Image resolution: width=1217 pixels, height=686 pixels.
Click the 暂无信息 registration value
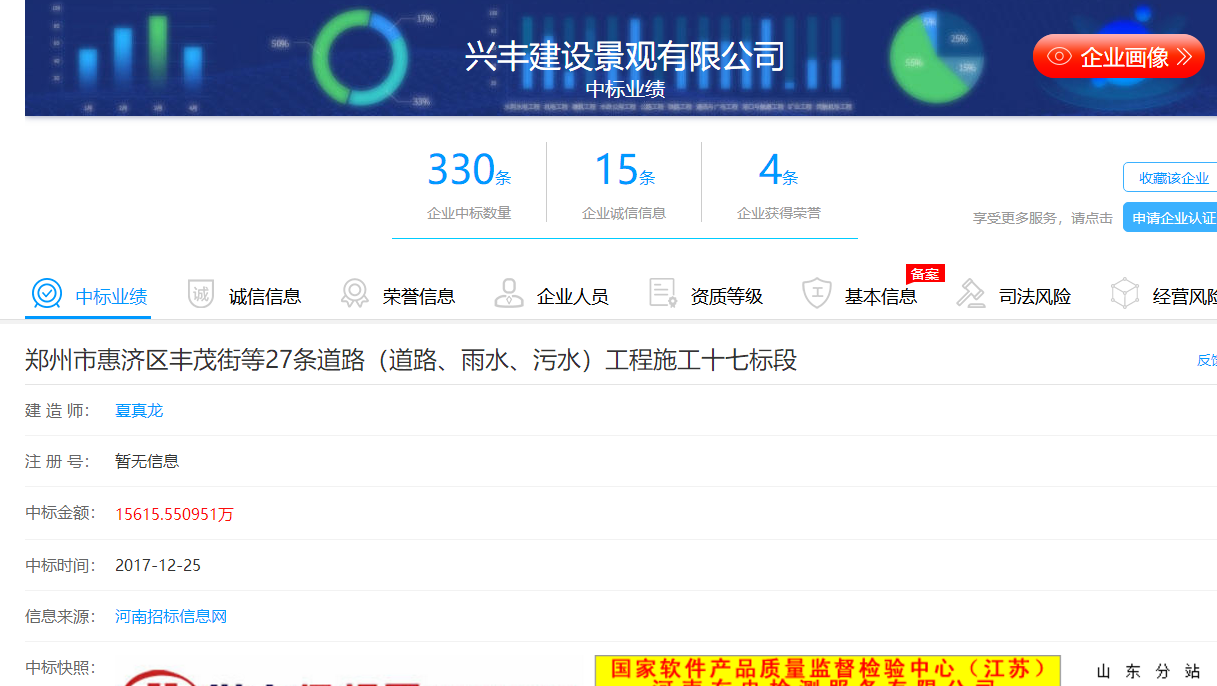click(x=147, y=461)
